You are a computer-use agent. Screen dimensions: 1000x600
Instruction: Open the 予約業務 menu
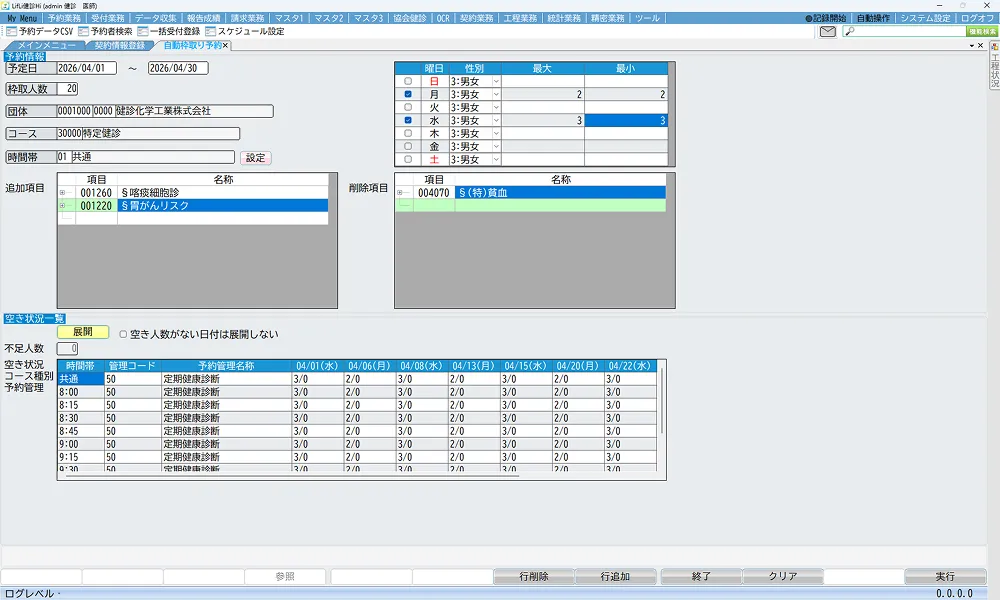click(64, 18)
